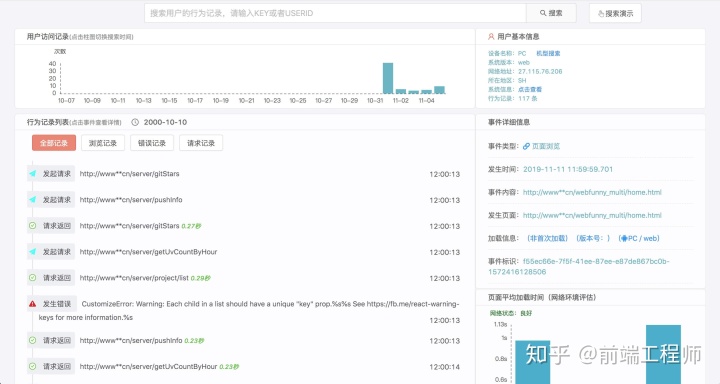Click the 网络状态 良好 label

point(511,313)
